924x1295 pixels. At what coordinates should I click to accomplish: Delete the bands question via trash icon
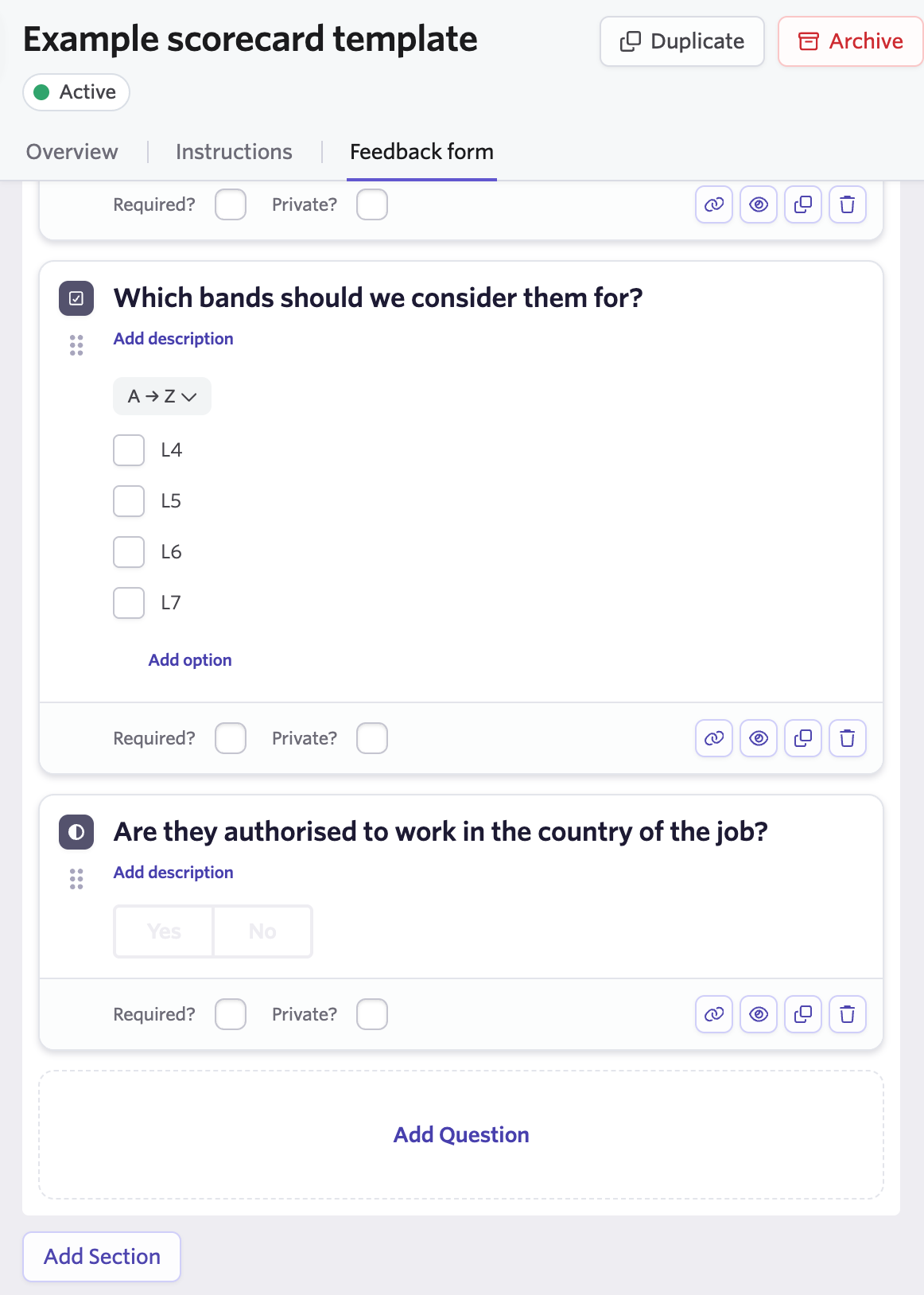click(848, 738)
